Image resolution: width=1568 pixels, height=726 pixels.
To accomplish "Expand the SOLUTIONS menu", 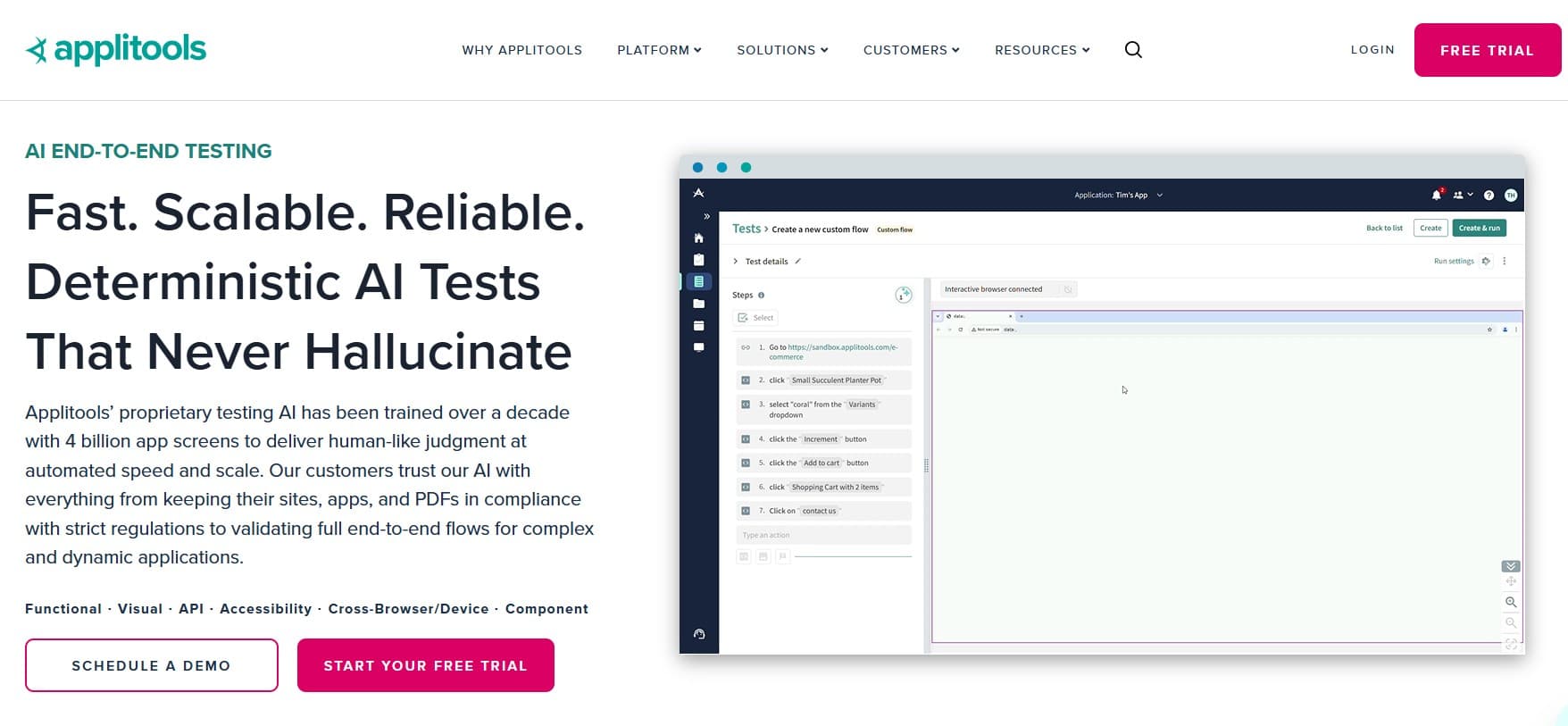I will [782, 50].
